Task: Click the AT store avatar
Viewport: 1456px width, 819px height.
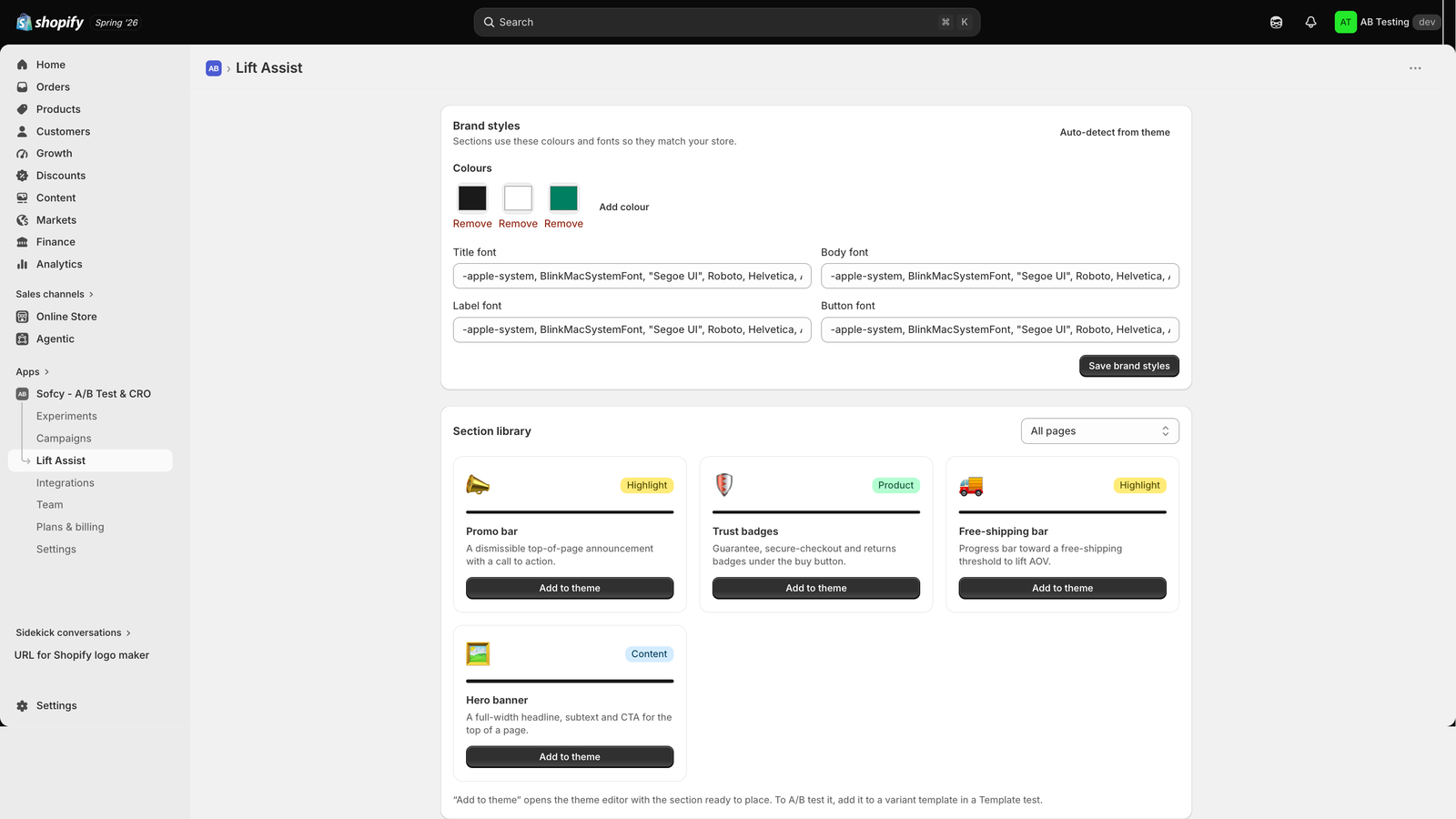Action: tap(1345, 22)
